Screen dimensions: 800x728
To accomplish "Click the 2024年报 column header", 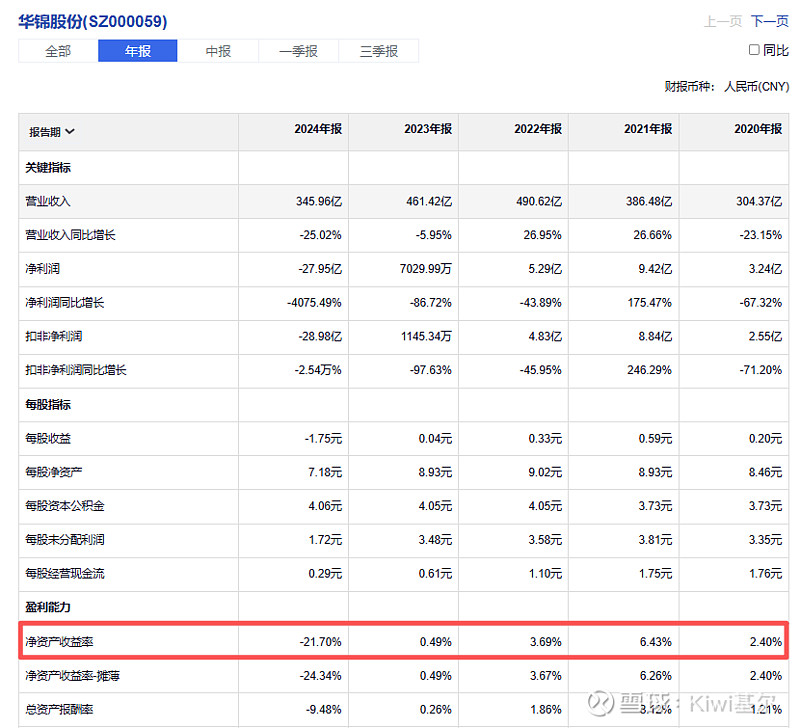I will click(x=318, y=130).
